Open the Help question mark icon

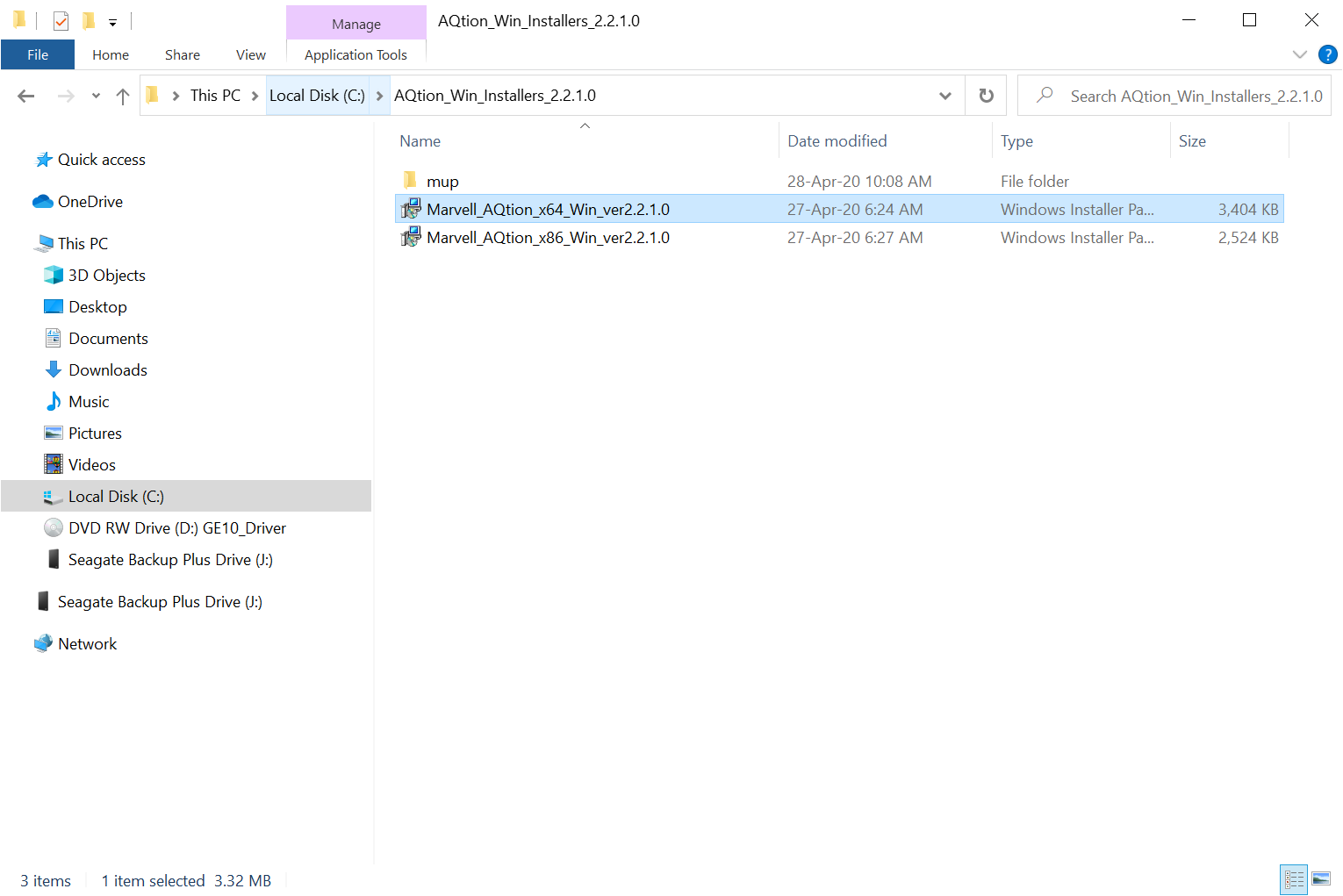pos(1327,54)
